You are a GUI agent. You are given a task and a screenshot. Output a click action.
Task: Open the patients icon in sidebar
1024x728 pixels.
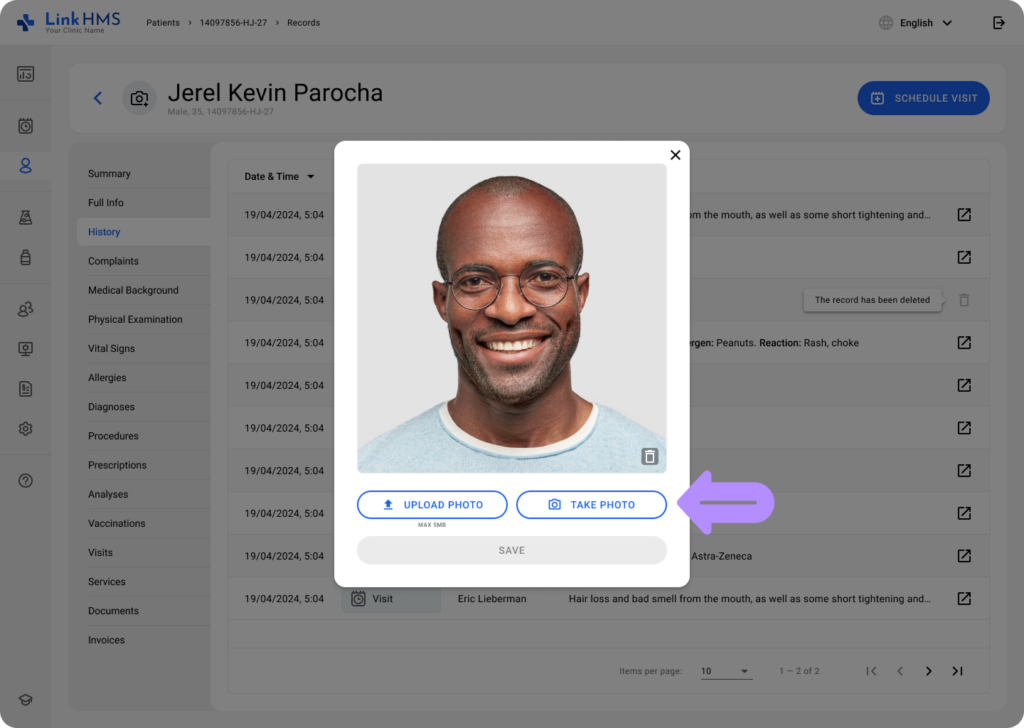(26, 166)
